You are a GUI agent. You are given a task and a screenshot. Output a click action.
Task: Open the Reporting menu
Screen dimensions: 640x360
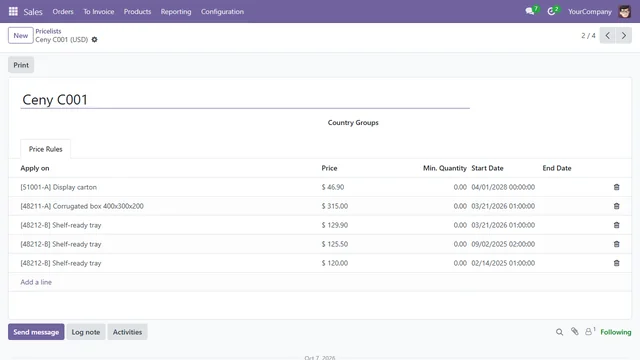[x=176, y=11]
